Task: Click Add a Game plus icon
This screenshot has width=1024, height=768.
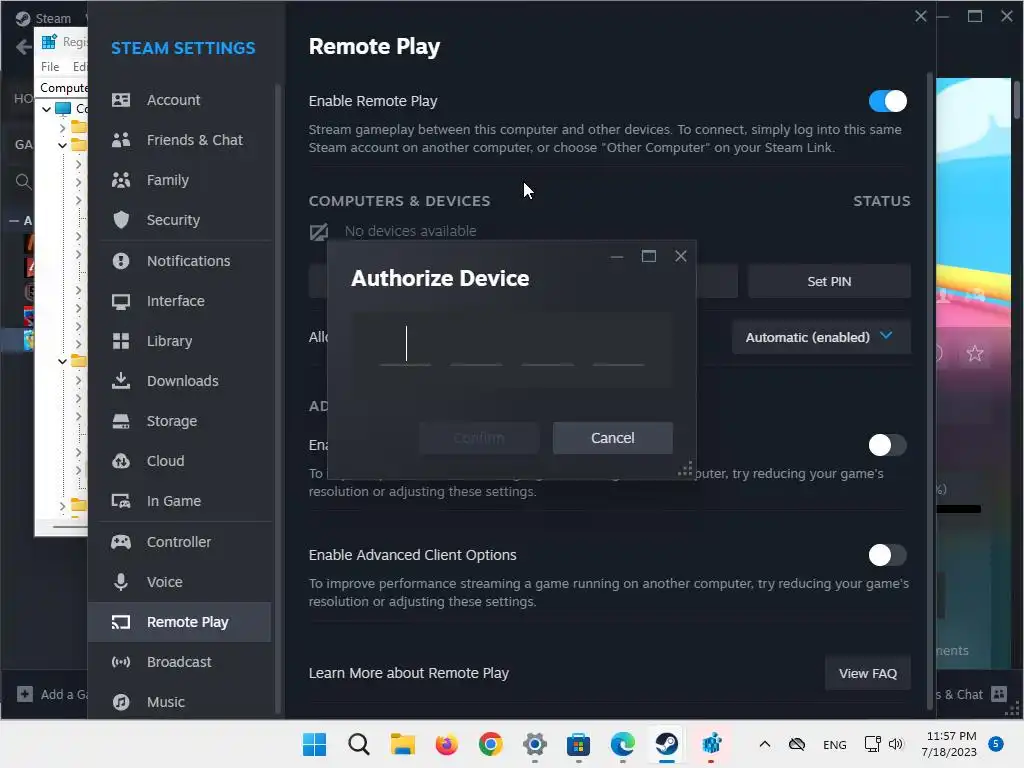Action: [25, 694]
